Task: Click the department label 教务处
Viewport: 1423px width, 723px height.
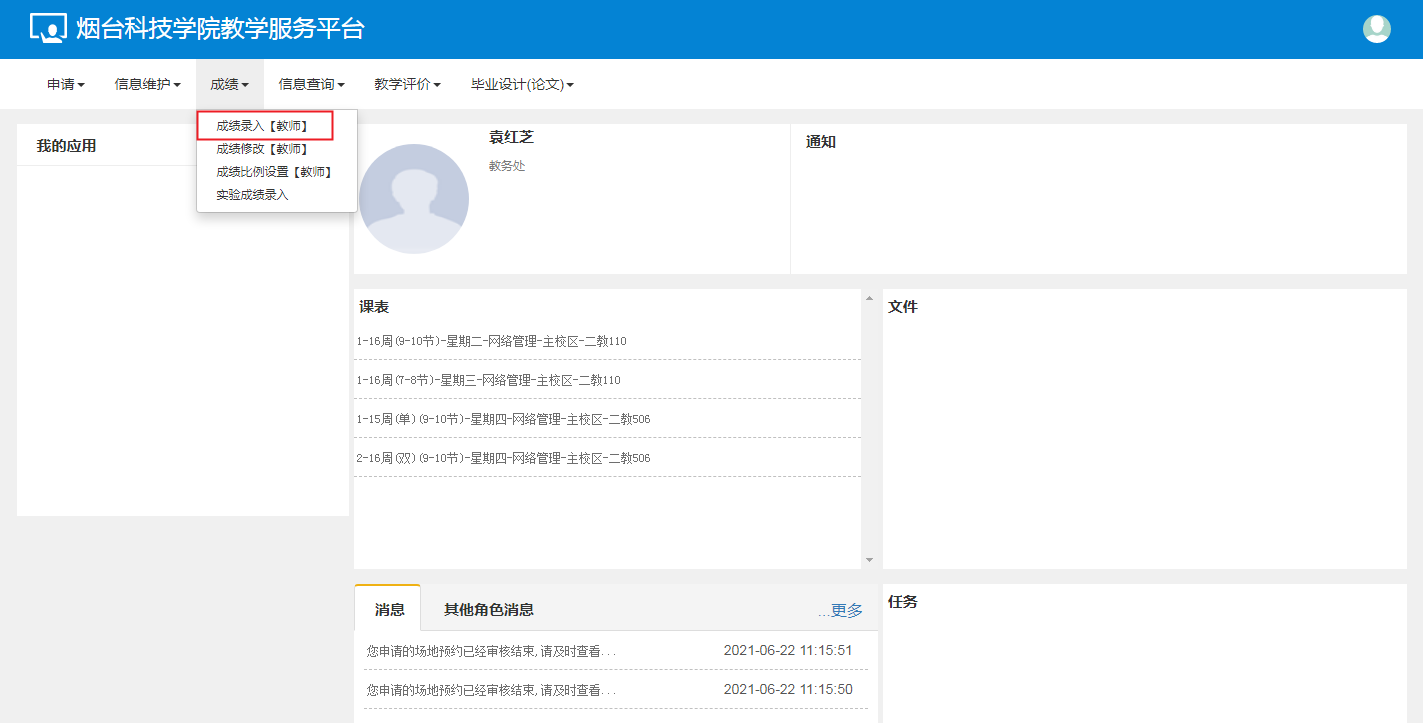Action: (507, 166)
